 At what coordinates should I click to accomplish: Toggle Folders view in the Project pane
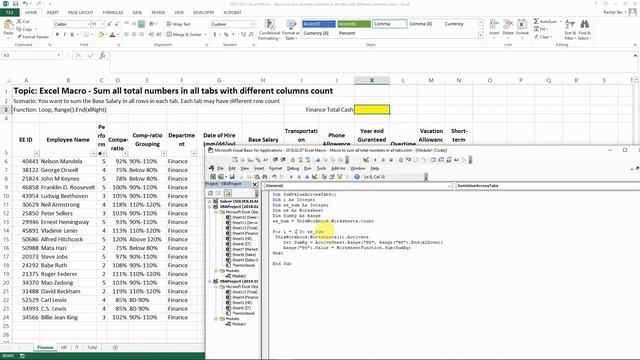point(228,193)
